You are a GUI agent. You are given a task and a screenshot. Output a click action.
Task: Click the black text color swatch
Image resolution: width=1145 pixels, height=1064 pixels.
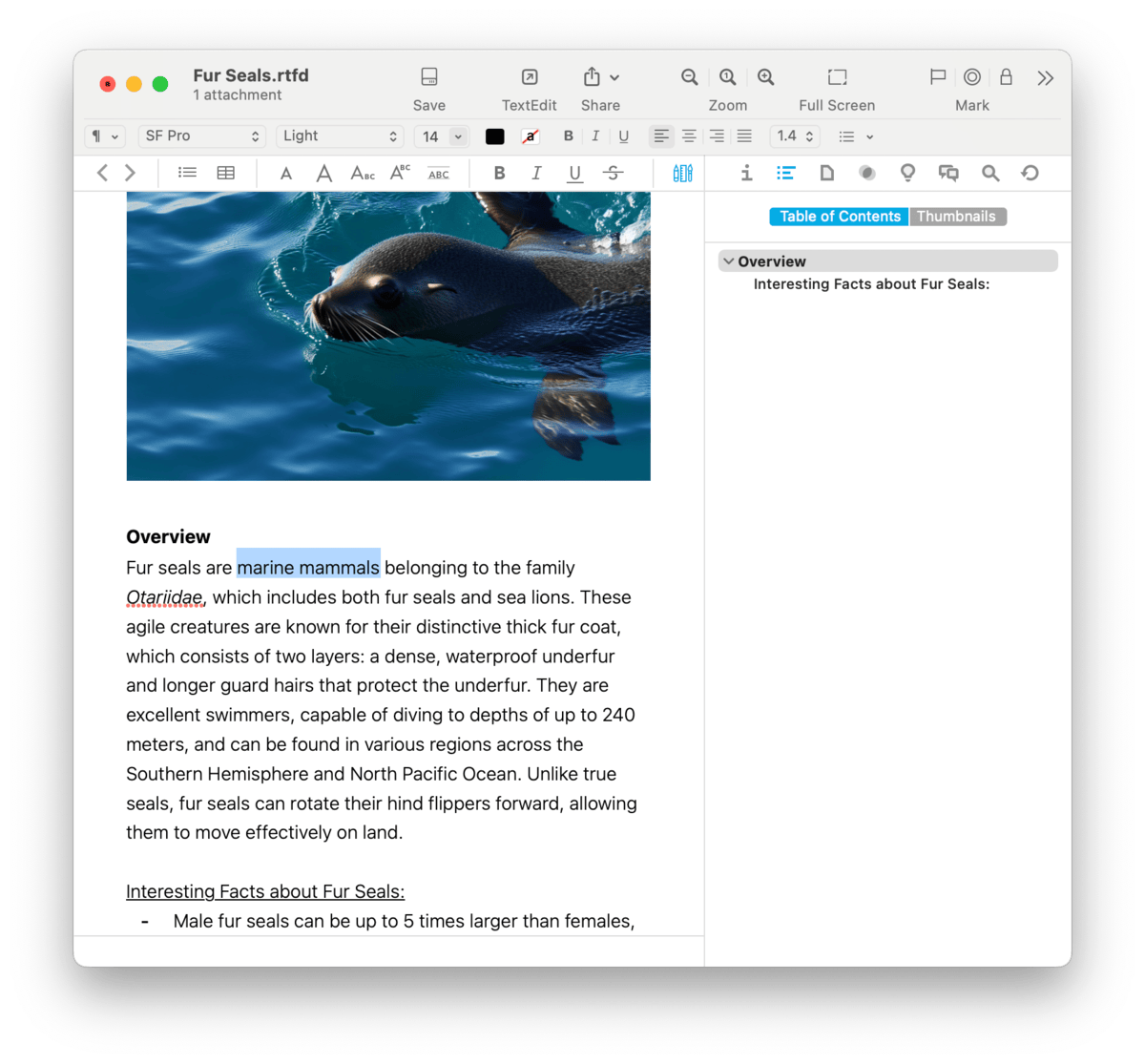(494, 136)
